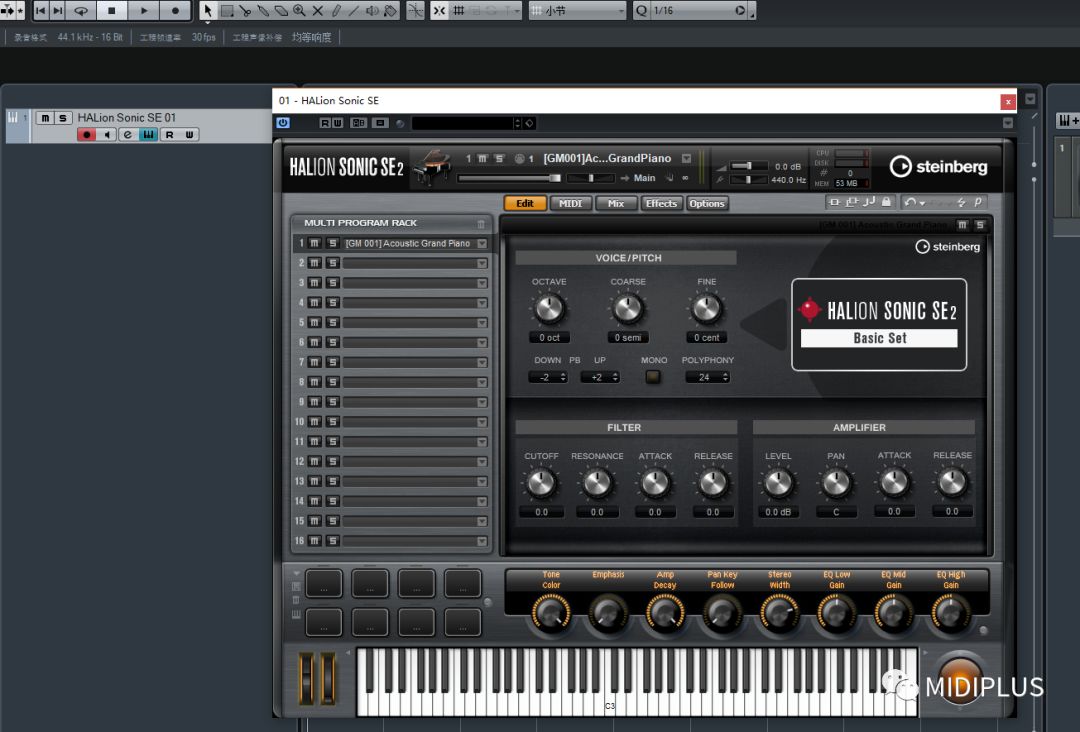Open the slot 1 program dropdown arrow
Viewport: 1080px width, 732px height.
tap(482, 243)
